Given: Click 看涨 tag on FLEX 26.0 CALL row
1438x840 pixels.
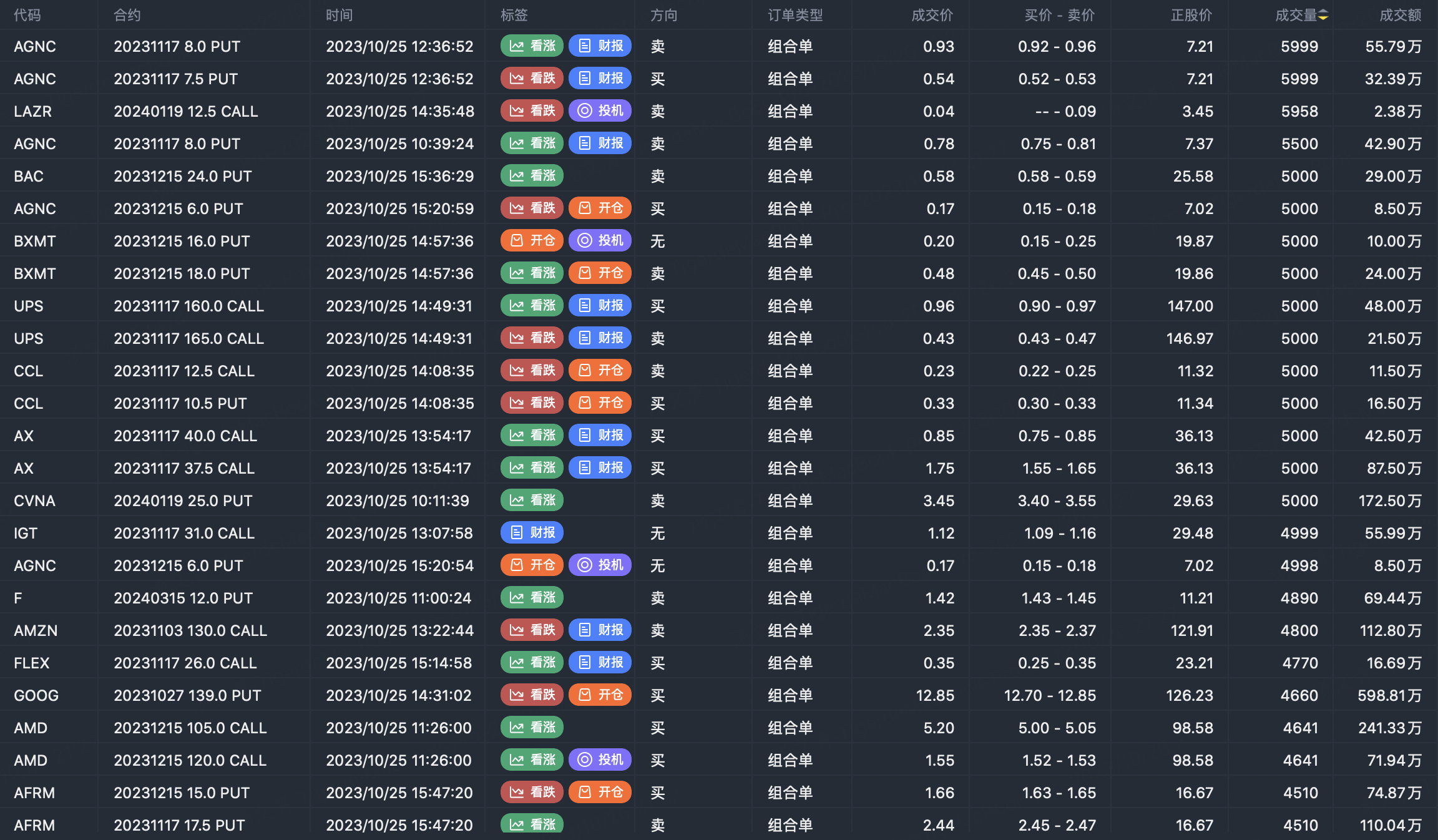Looking at the screenshot, I should [532, 663].
